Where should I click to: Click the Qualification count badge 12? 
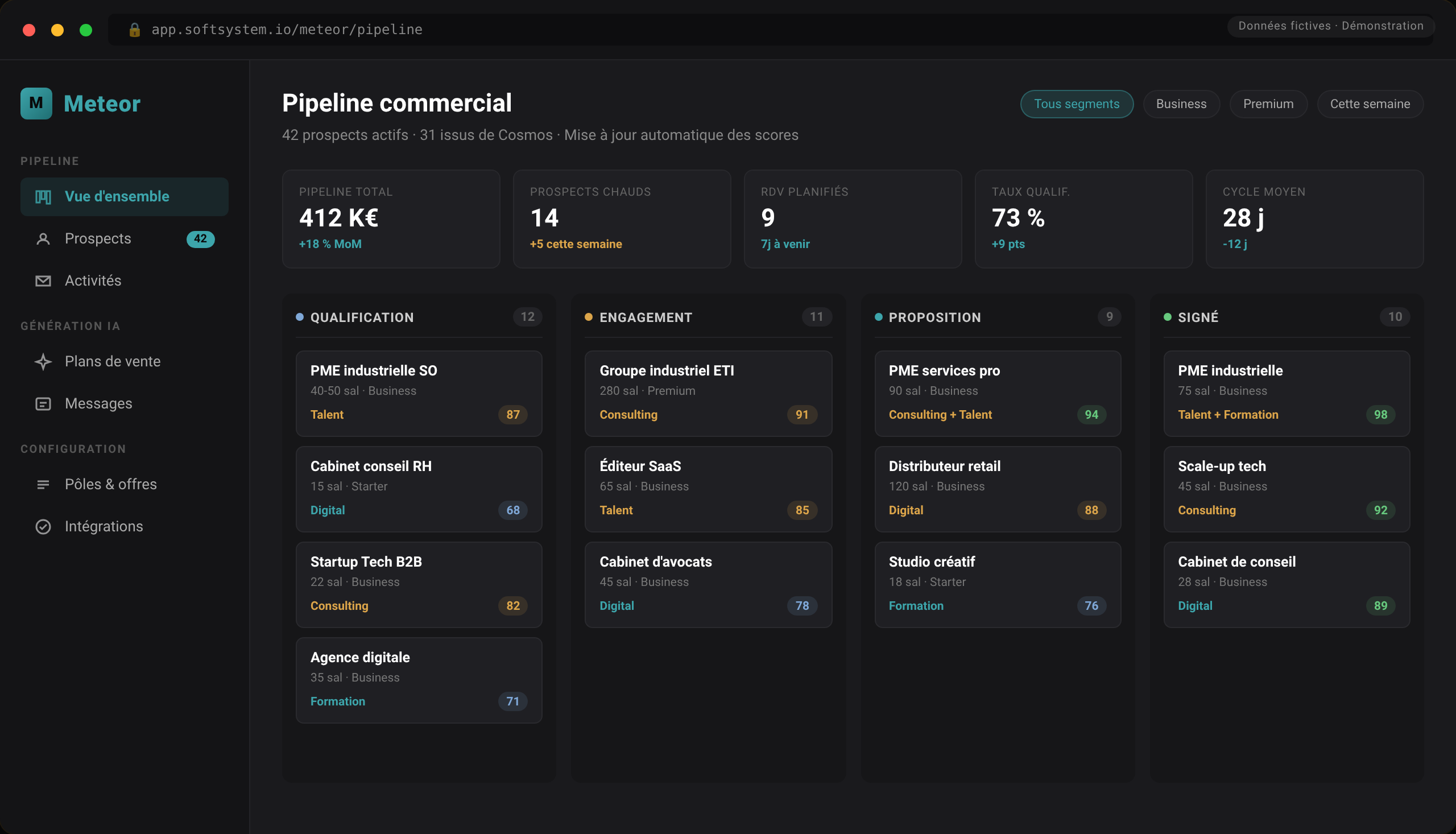527,317
